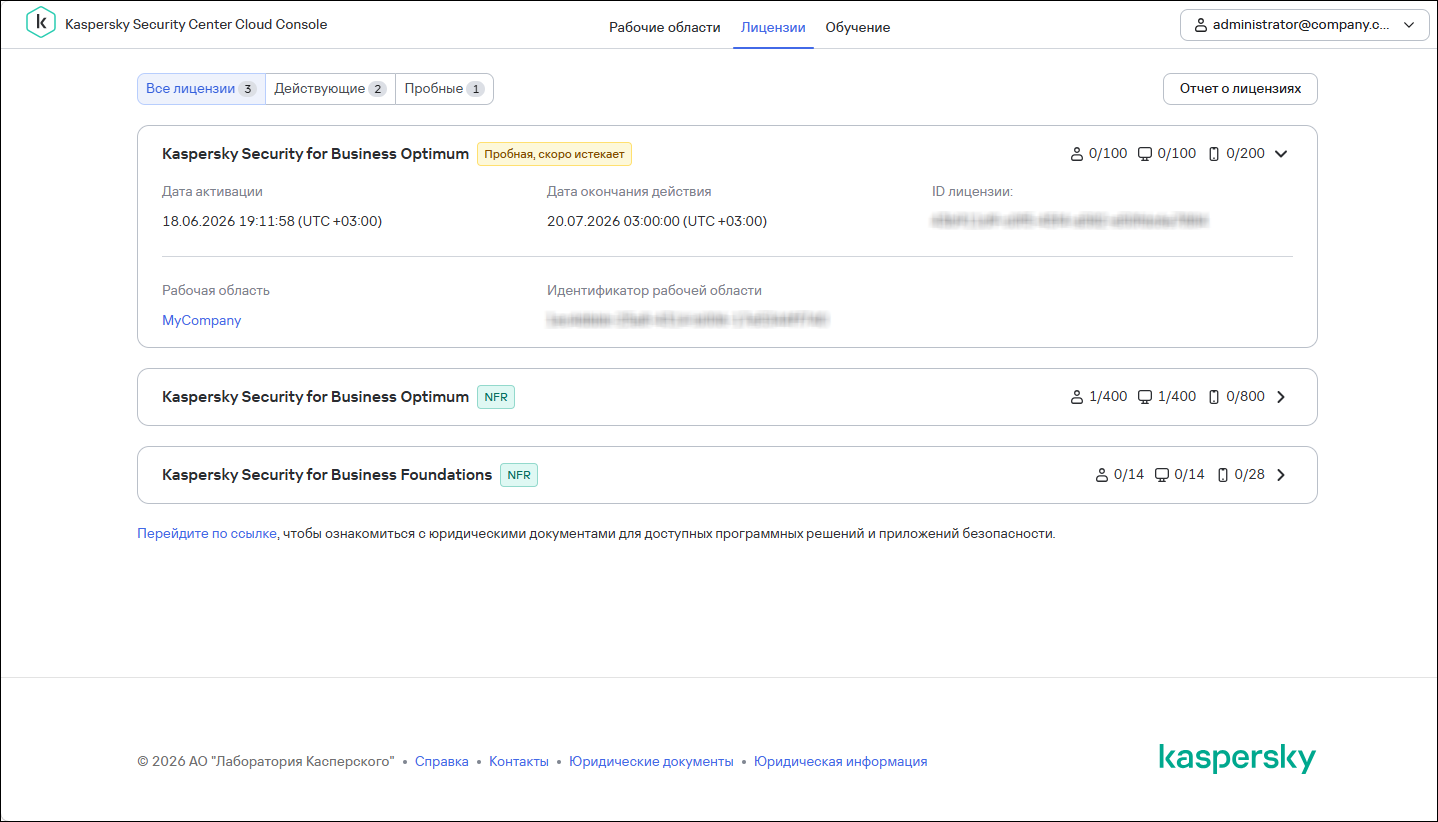Viewport: 1438px width, 822px height.
Task: Filter by Пробные licenses
Action: coord(444,89)
